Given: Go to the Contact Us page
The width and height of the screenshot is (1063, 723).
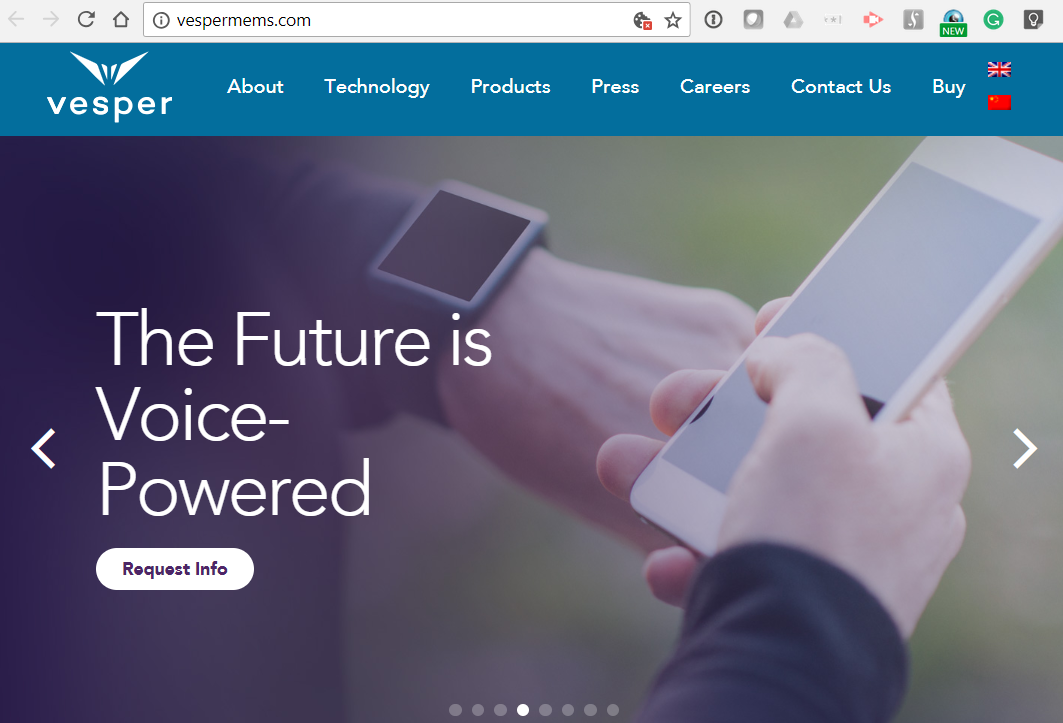Looking at the screenshot, I should click(841, 87).
